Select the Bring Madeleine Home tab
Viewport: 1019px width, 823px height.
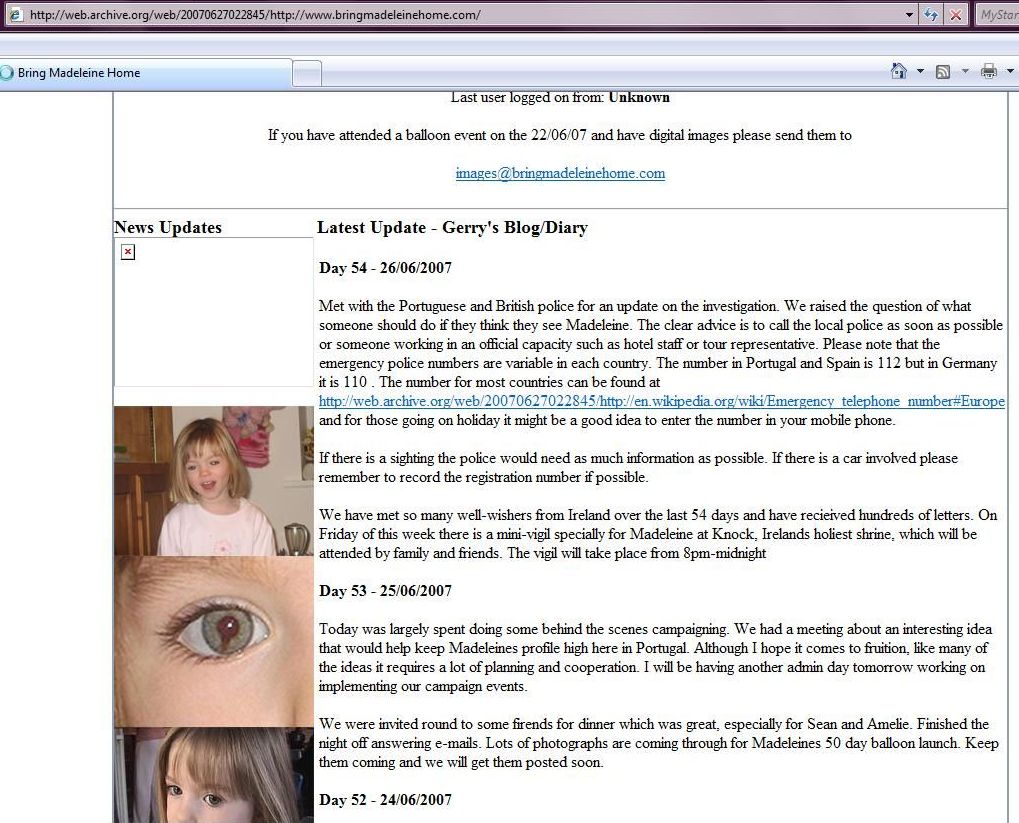[145, 73]
